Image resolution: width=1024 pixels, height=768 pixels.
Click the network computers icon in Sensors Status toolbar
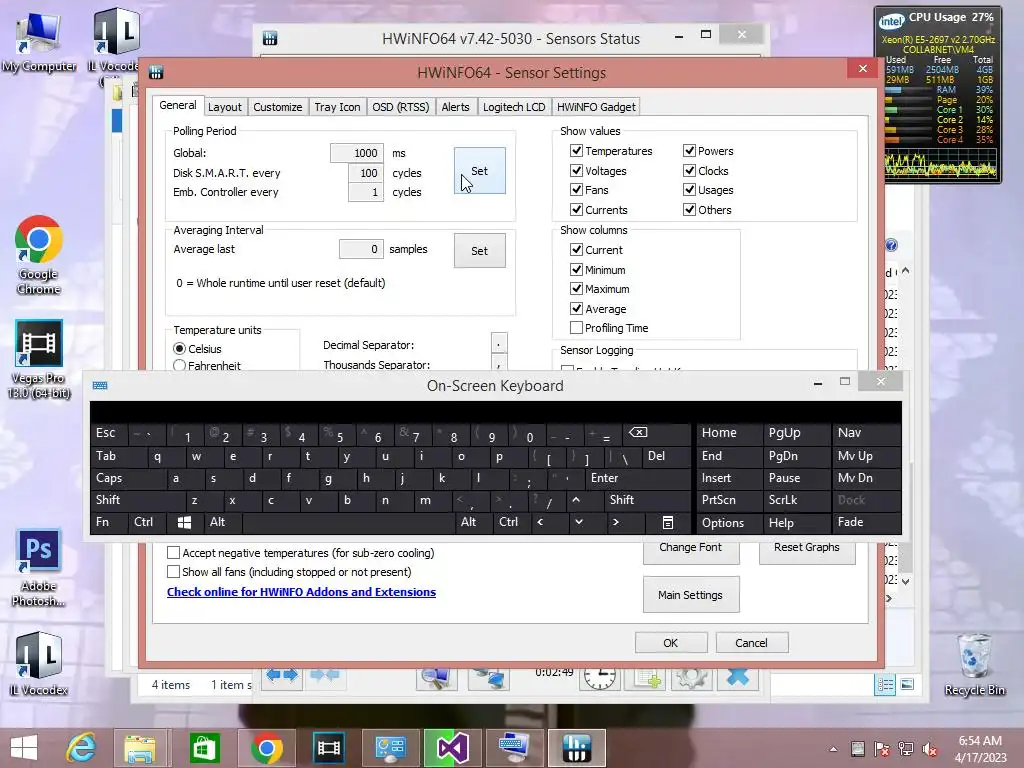click(488, 678)
